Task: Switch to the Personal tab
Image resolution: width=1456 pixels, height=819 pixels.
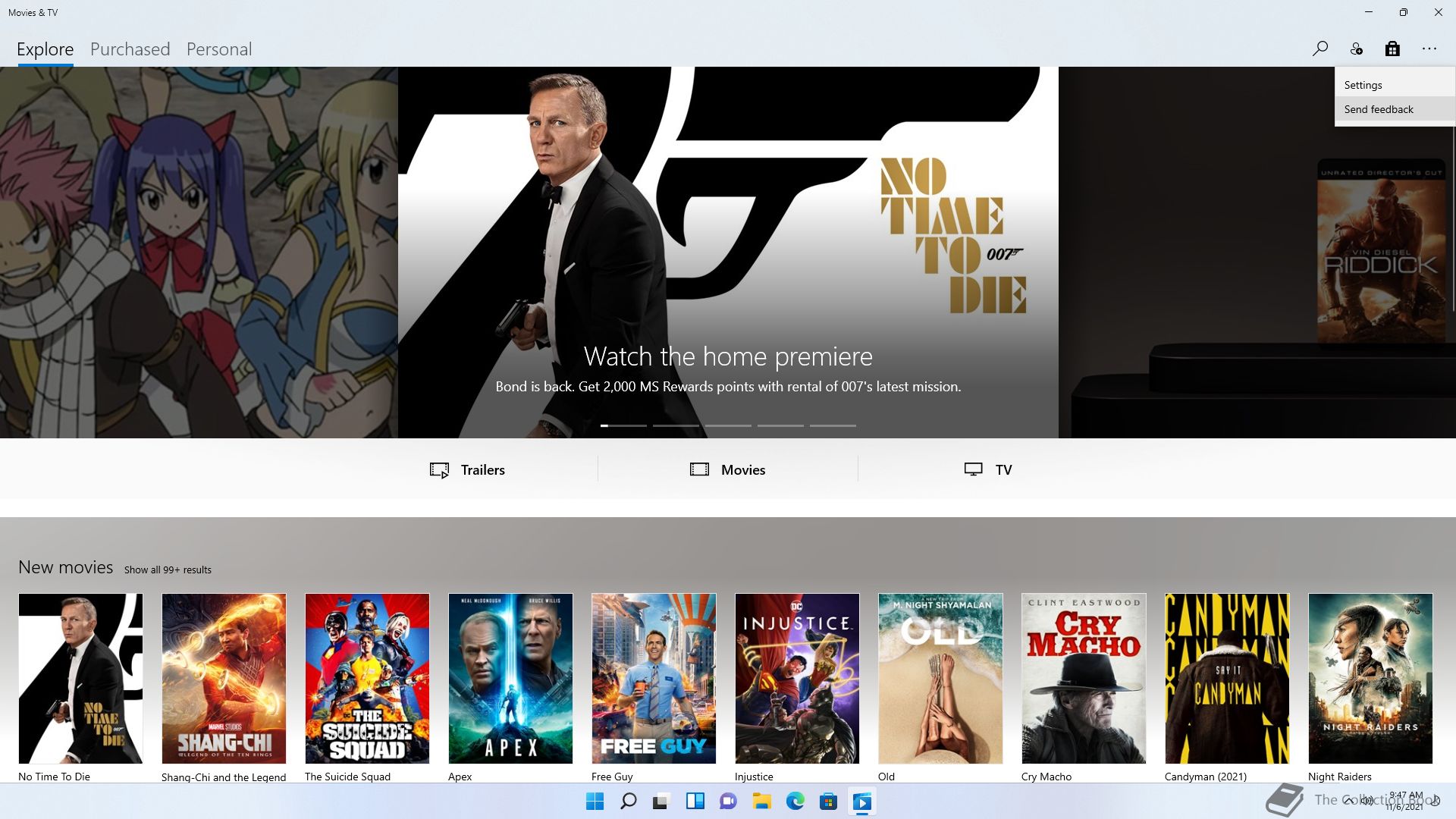Action: pos(219,49)
